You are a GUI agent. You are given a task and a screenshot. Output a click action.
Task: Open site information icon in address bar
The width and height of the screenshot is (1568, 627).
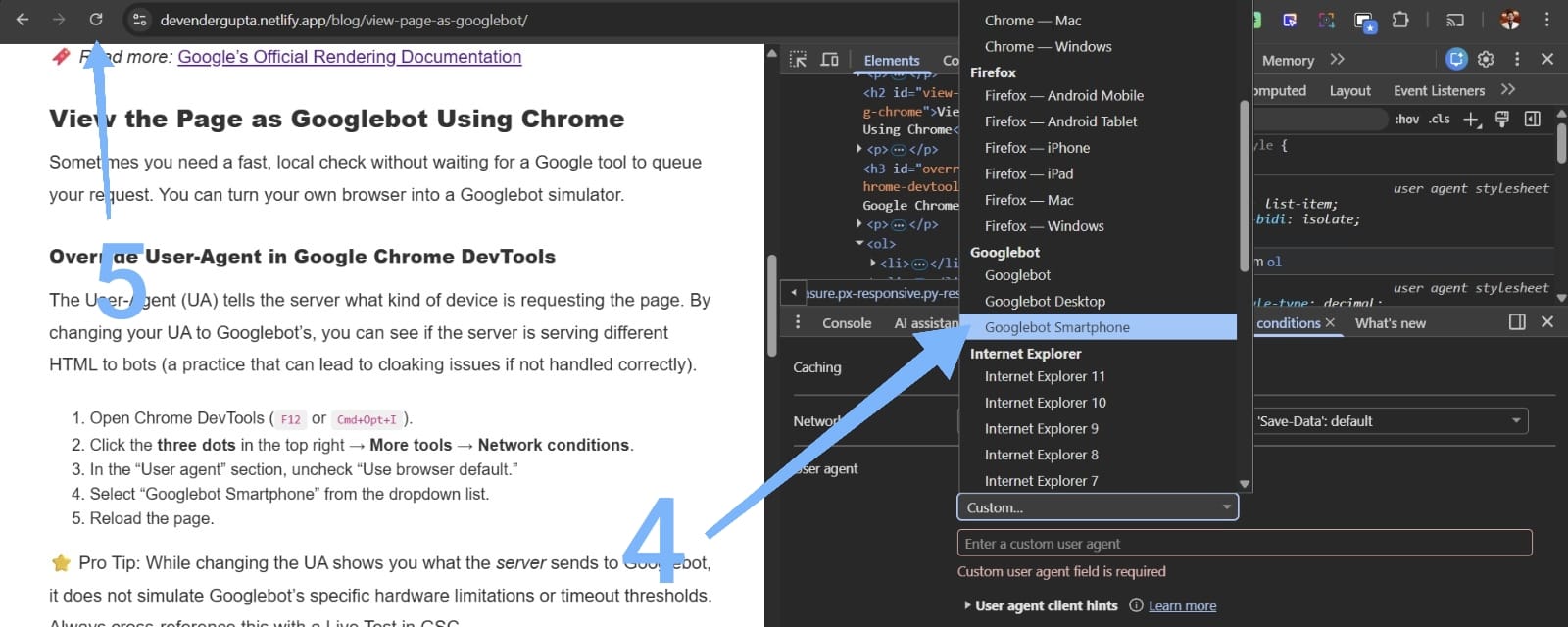point(139,20)
